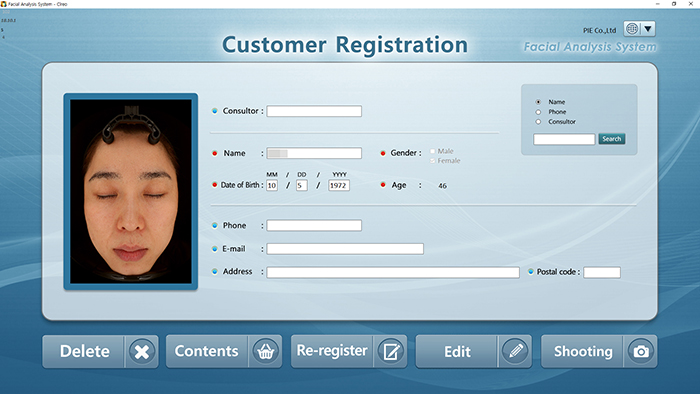Click the Postal code field
The image size is (700, 394).
[x=602, y=272]
